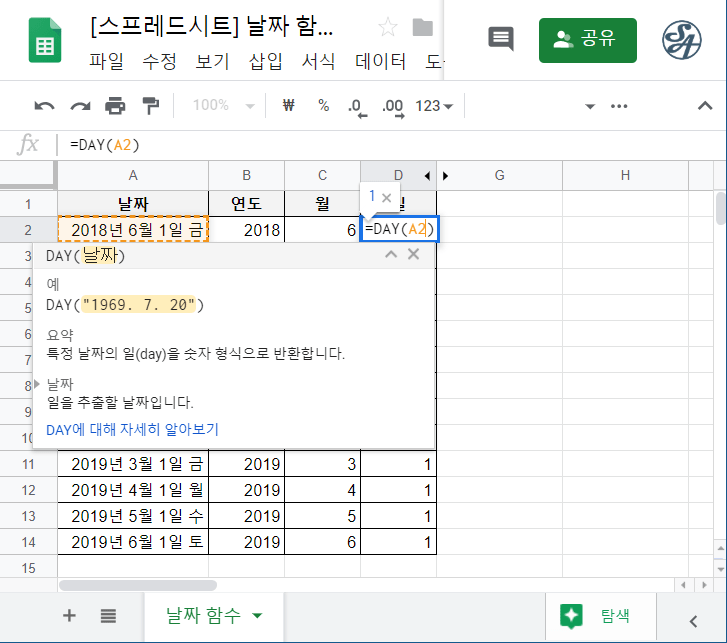The image size is (727, 643).
Task: Add a new sheet with plus icon
Action: pos(69,615)
